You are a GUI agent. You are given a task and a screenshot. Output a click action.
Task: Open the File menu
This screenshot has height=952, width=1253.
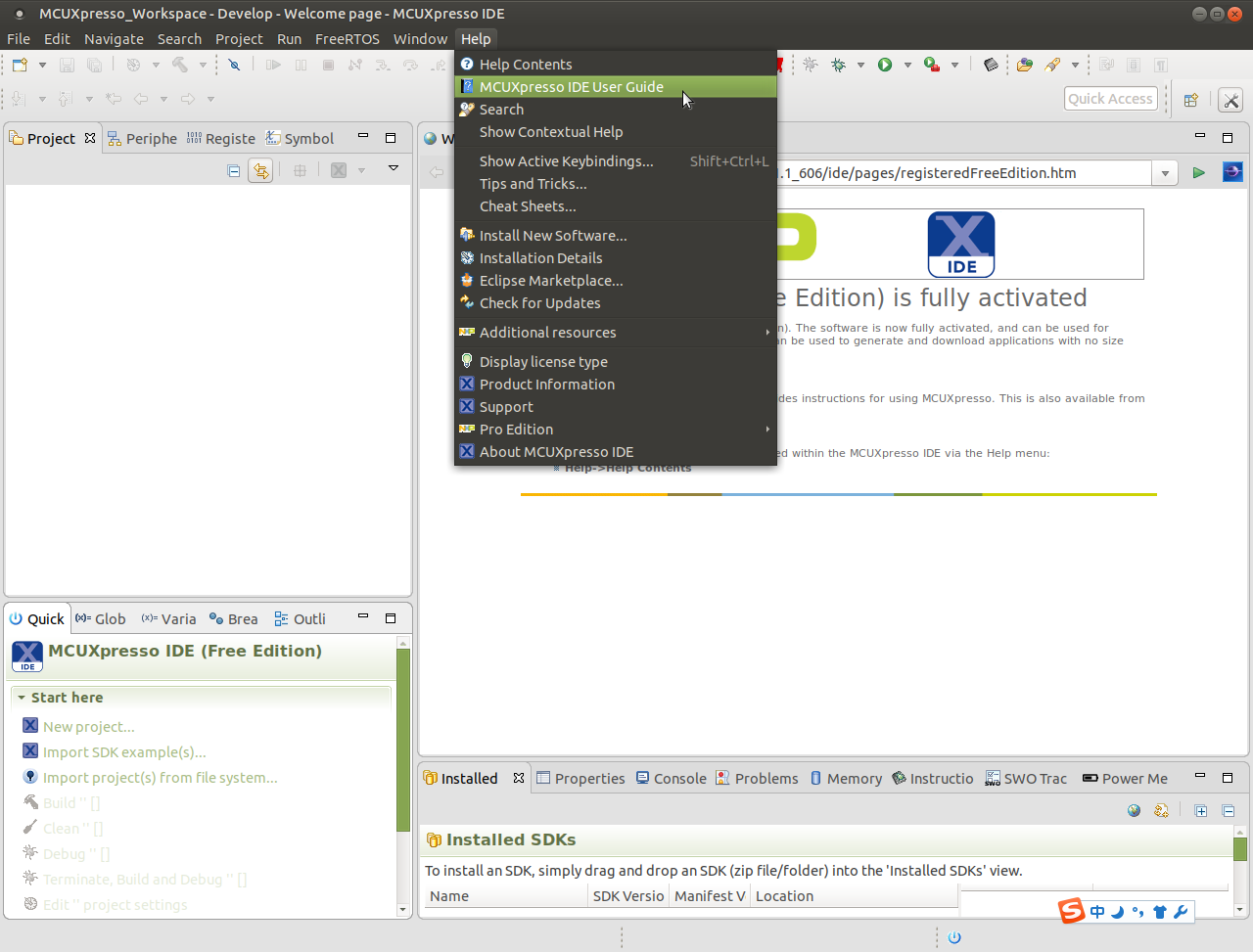19,39
